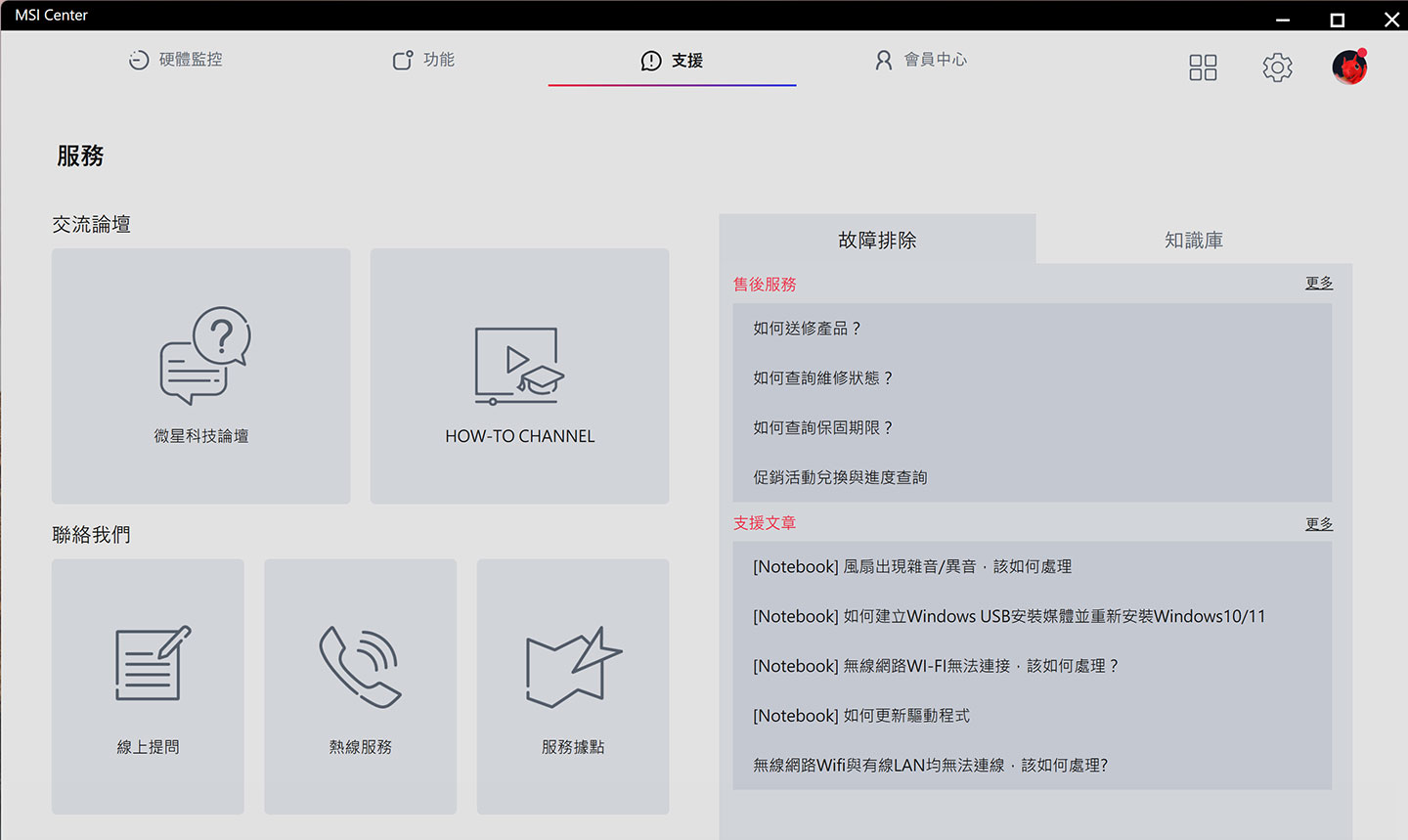Click the 服務據點 label
The width and height of the screenshot is (1408, 840).
click(573, 747)
